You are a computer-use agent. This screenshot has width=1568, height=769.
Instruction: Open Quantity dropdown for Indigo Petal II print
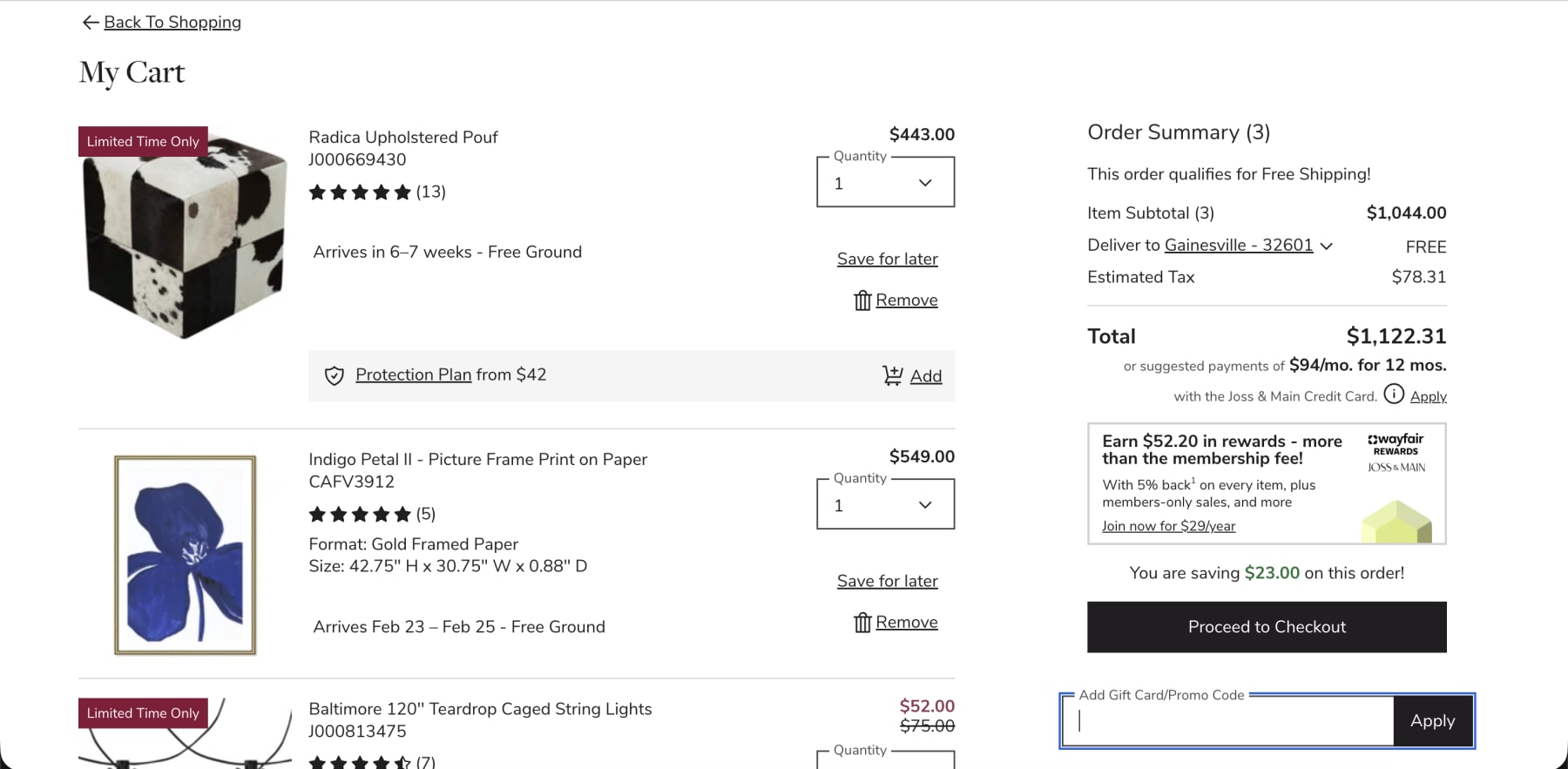885,505
